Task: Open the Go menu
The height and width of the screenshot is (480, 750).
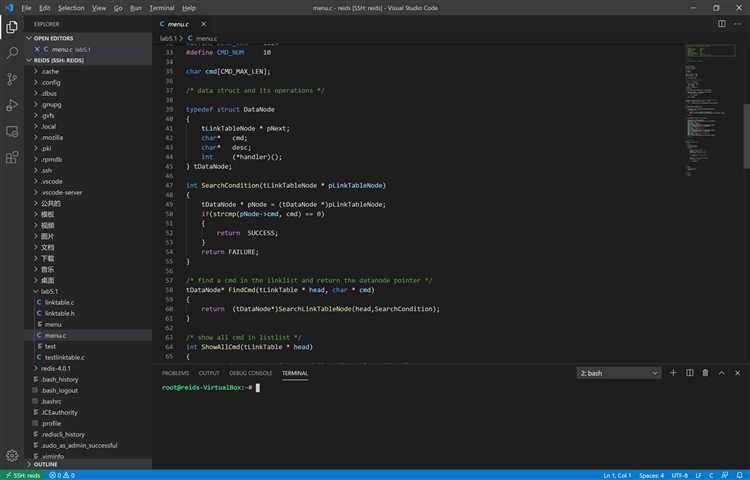Action: [118, 8]
